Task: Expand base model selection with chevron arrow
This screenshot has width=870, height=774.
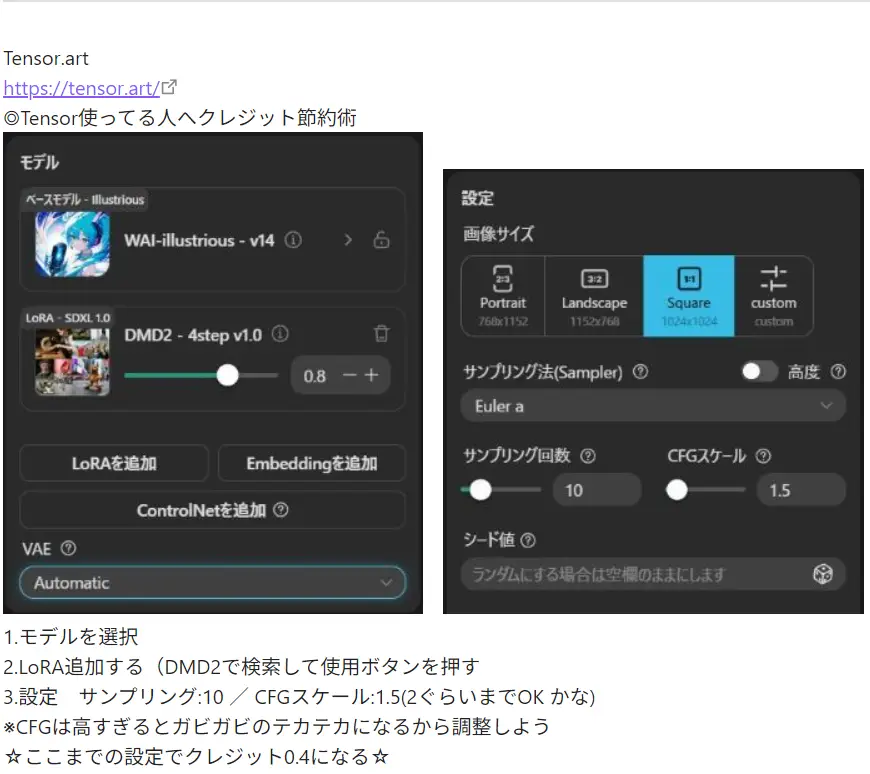Action: click(x=348, y=240)
